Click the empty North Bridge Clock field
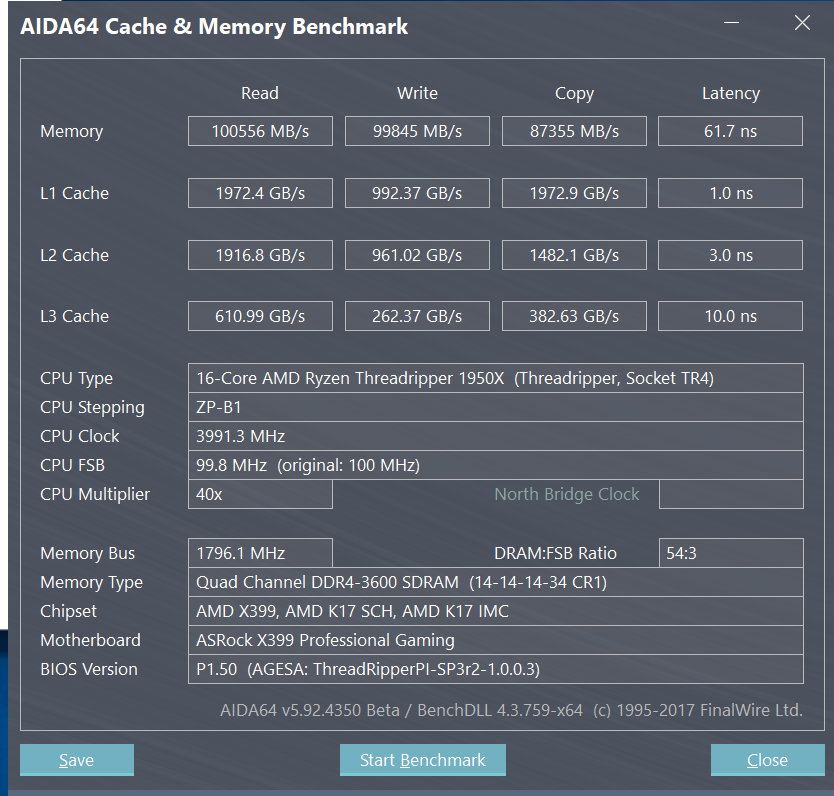This screenshot has width=834, height=796. [x=731, y=494]
